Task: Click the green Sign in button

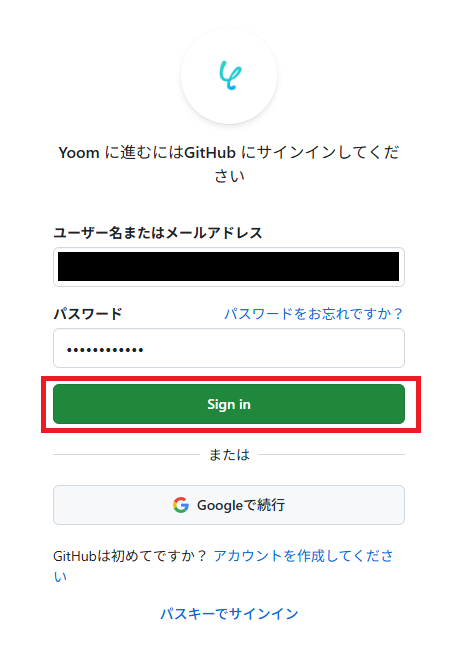Action: pyautogui.click(x=229, y=404)
